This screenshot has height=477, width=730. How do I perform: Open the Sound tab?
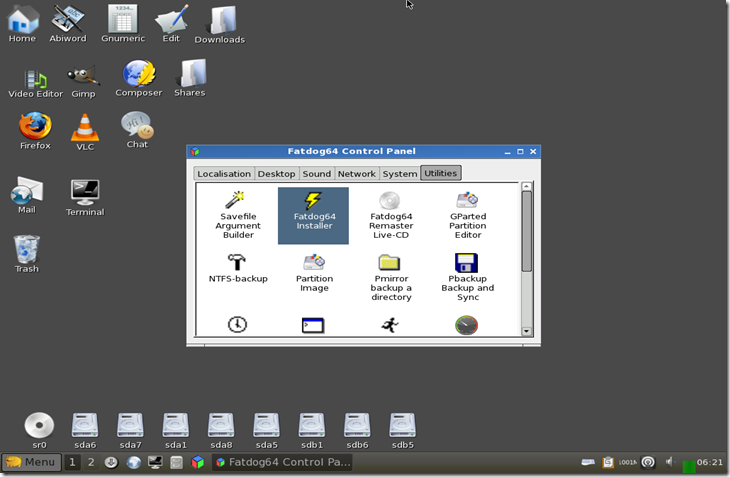tap(316, 174)
